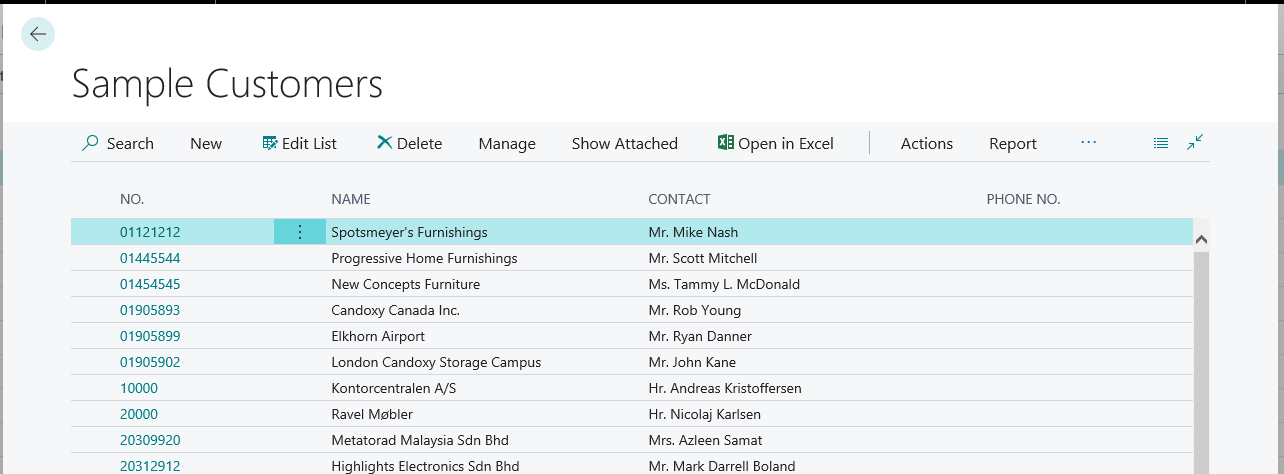The height and width of the screenshot is (474, 1284).
Task: Sort by the NAME column header
Action: (351, 199)
